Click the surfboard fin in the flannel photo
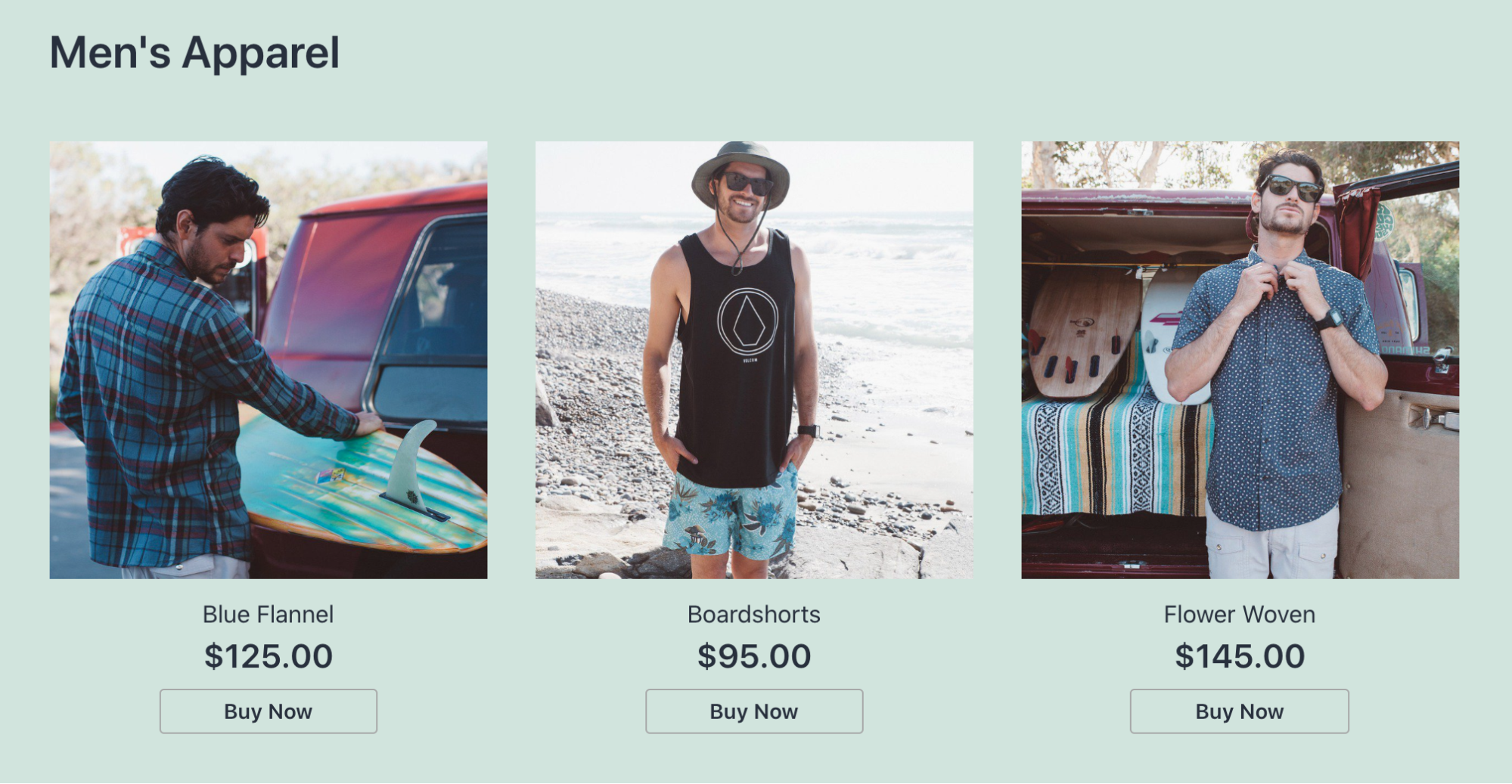1512x784 pixels. click(x=411, y=463)
